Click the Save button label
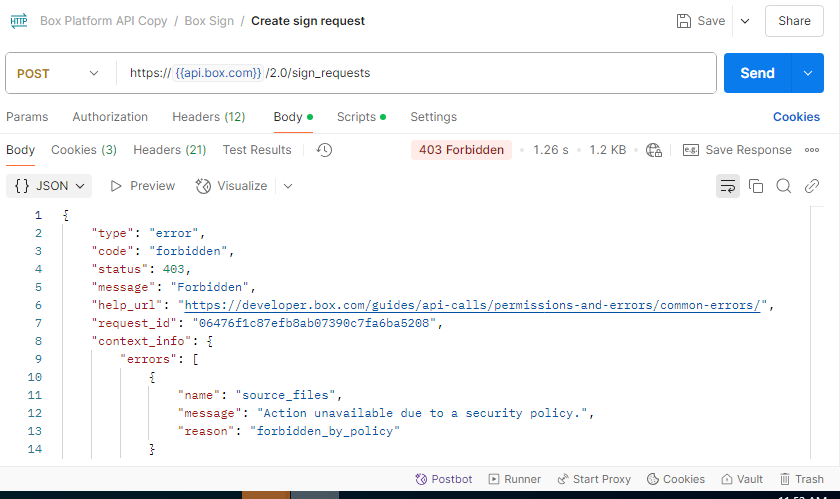The height and width of the screenshot is (499, 840). (x=711, y=21)
